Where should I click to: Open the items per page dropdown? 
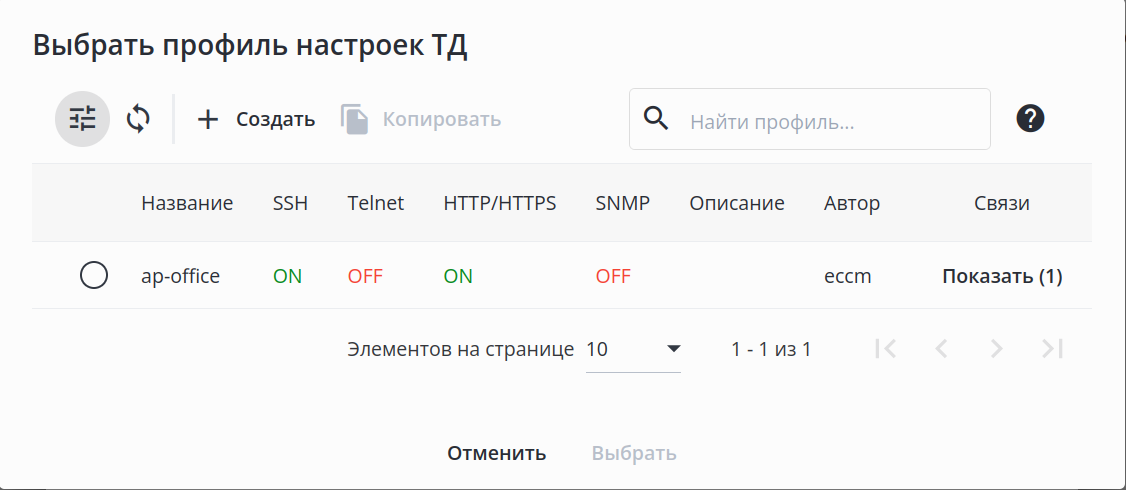coord(633,349)
